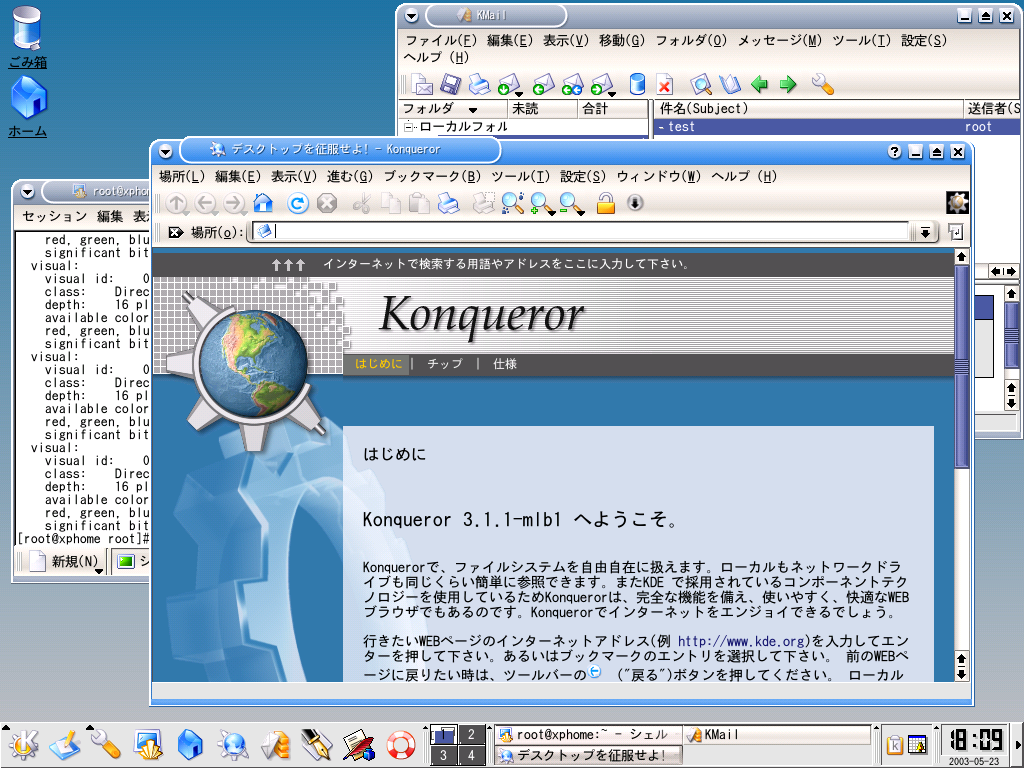
Task: Click Konqueror's Back arrow
Action: 206,204
